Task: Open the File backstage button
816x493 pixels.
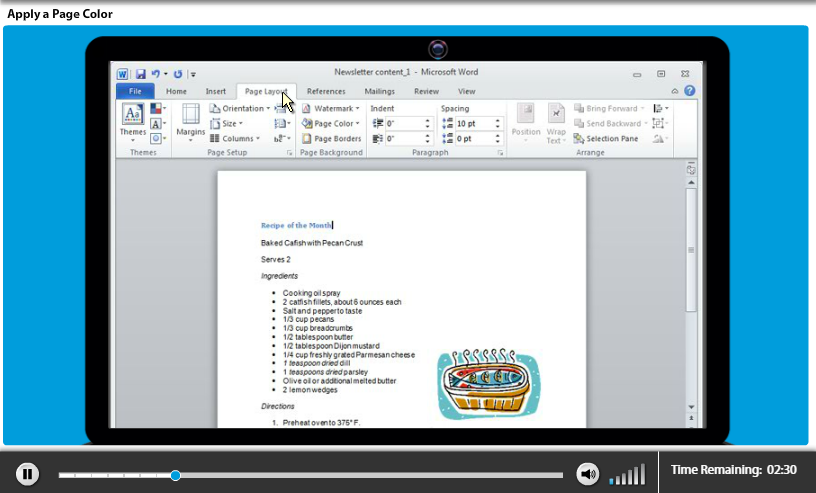Action: tap(134, 91)
